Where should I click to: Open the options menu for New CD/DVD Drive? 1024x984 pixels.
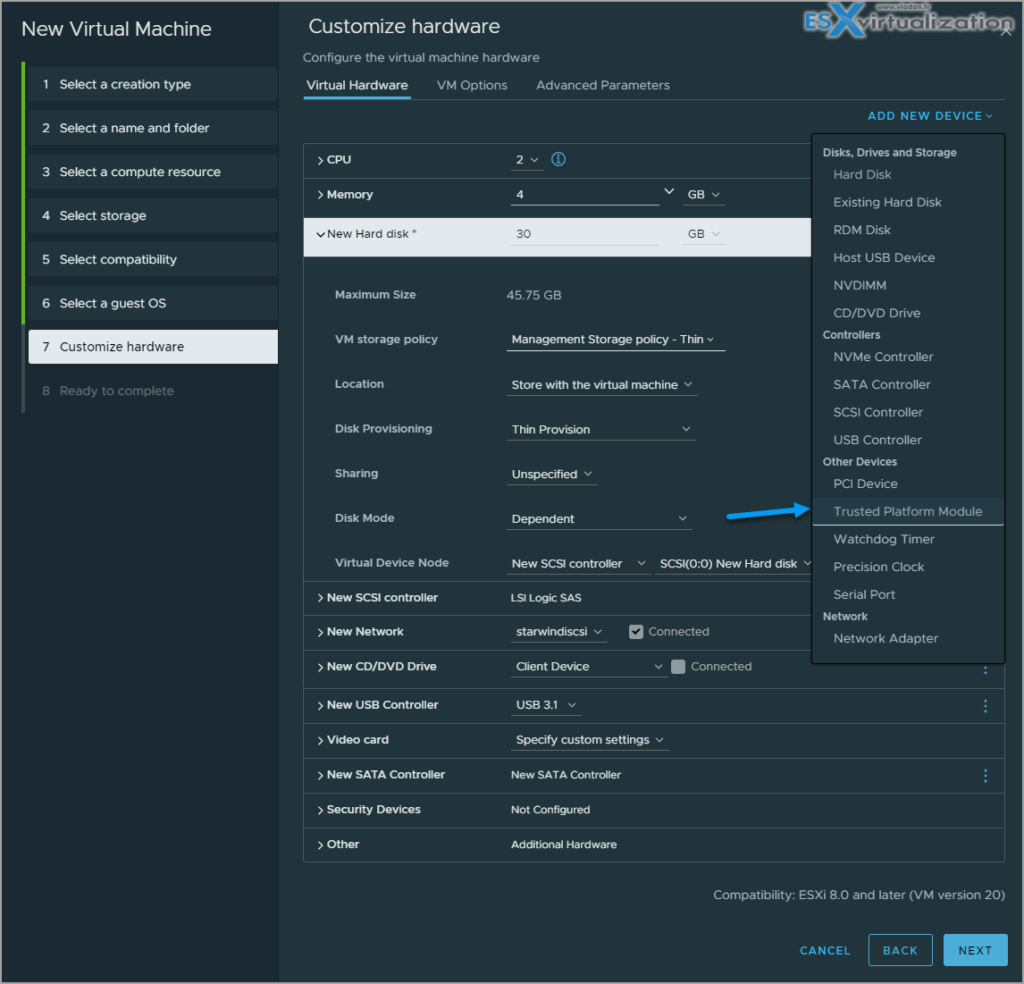coord(985,670)
